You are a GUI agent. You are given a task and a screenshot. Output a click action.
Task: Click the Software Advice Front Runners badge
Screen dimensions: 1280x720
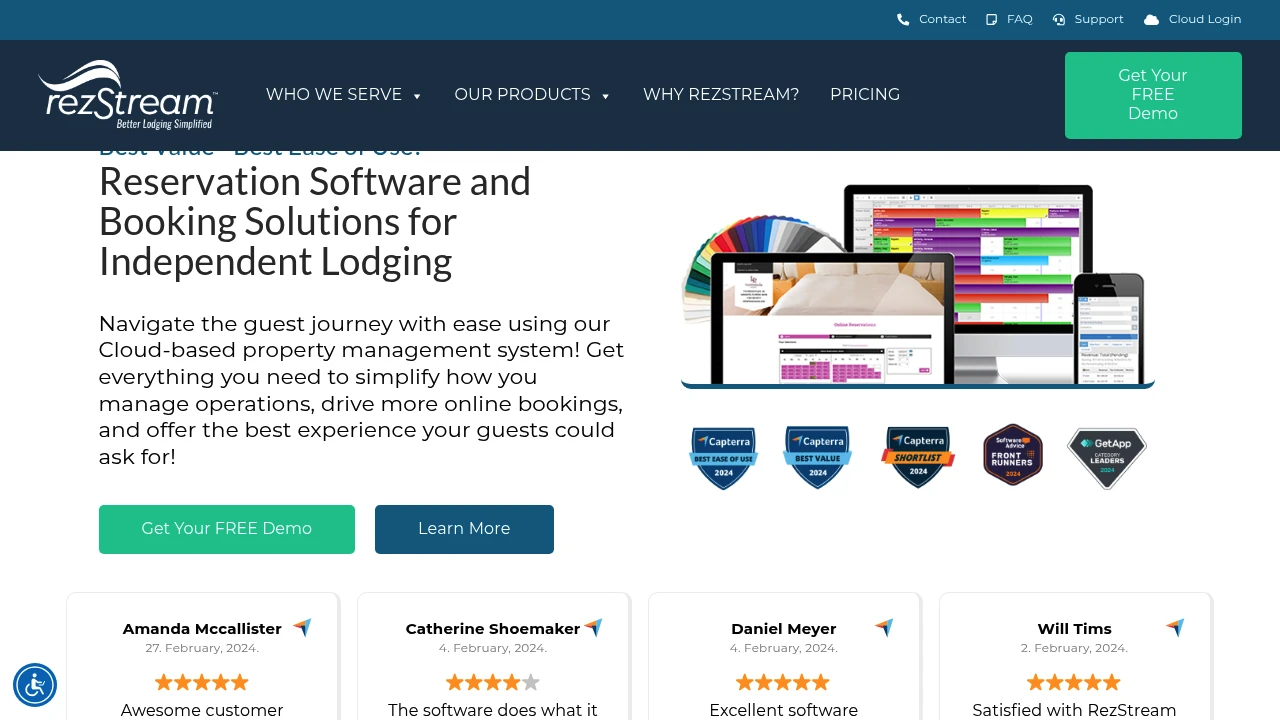(x=1012, y=454)
